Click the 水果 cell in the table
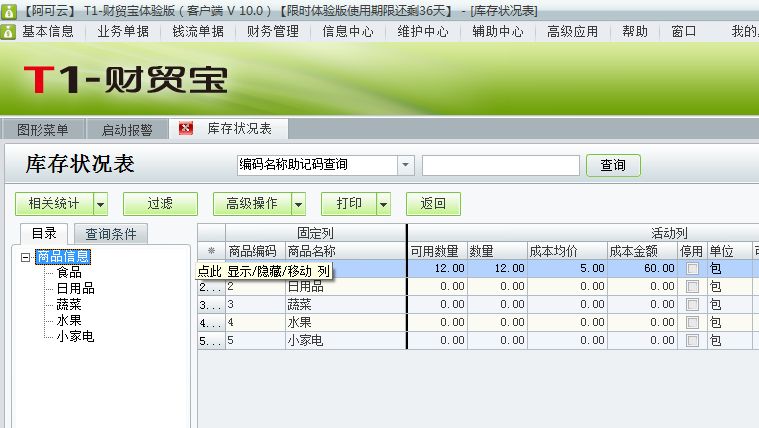This screenshot has height=428, width=759. click(346, 322)
